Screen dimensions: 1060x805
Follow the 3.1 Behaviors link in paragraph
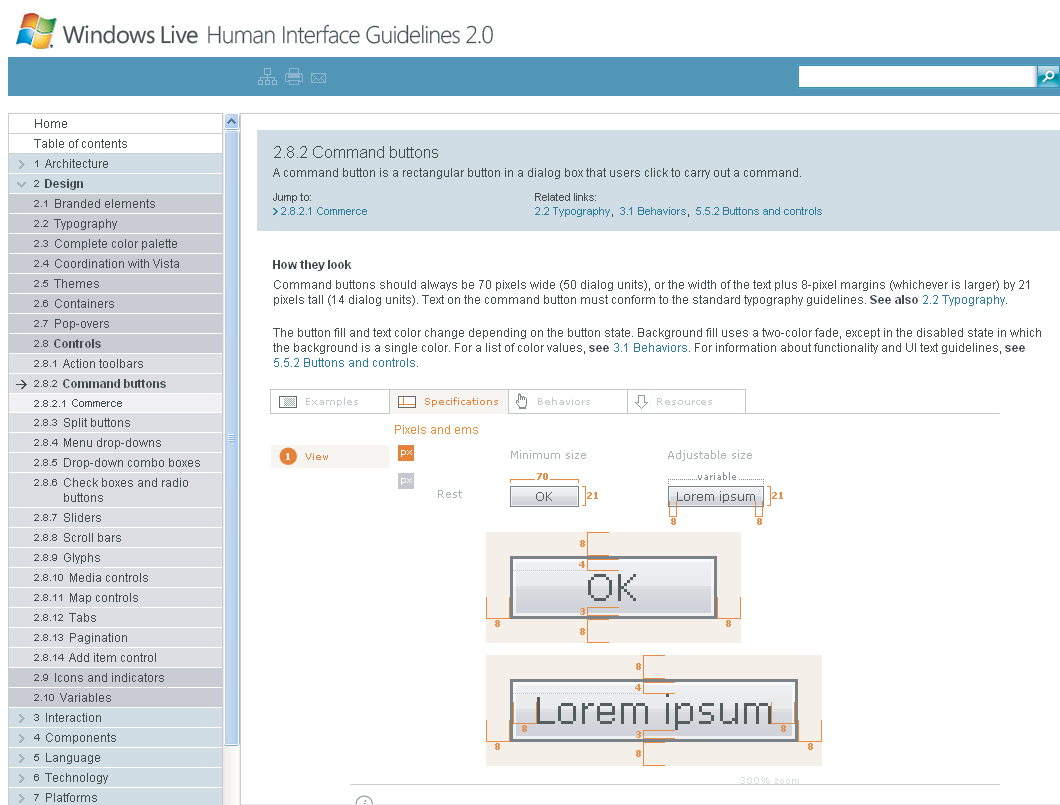[x=650, y=348]
